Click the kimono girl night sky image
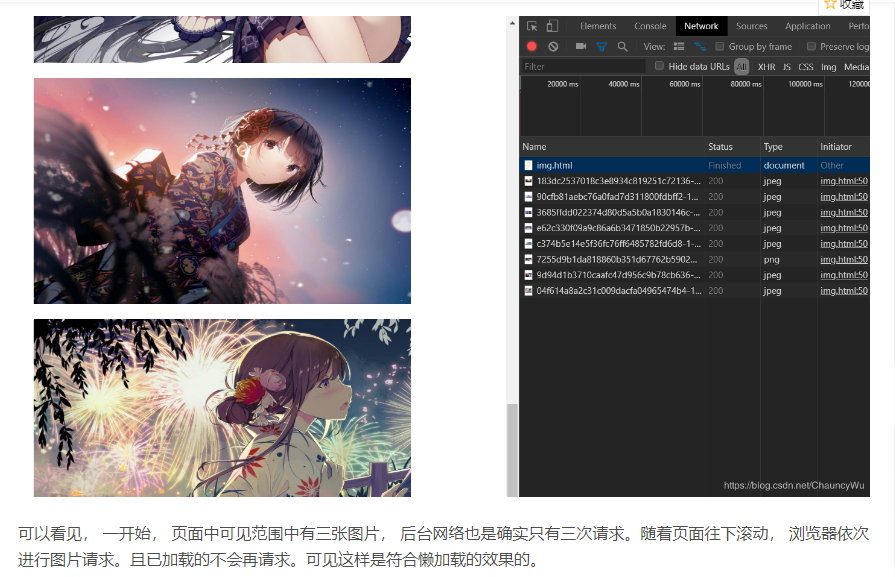Screen dimensions: 895x577 [222, 191]
